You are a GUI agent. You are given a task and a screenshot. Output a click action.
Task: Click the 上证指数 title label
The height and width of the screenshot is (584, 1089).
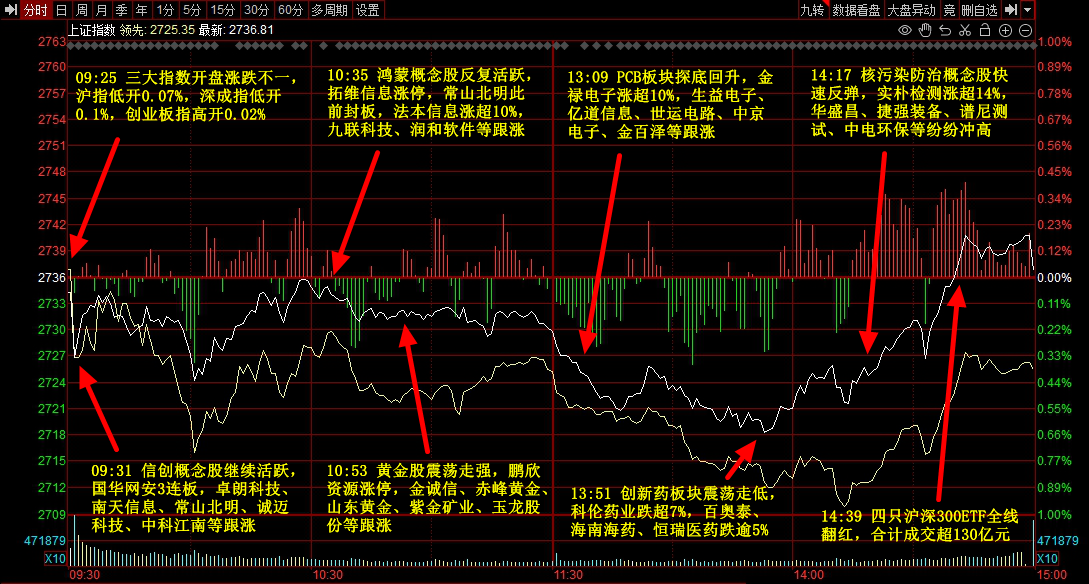point(91,30)
